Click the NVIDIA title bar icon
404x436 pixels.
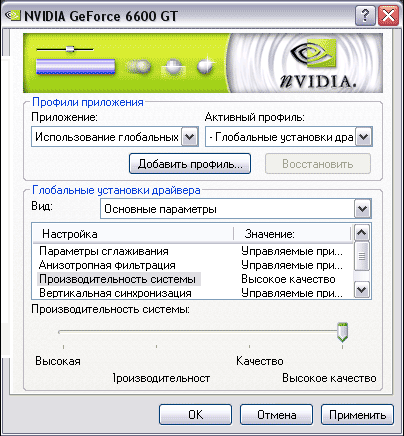13,15
